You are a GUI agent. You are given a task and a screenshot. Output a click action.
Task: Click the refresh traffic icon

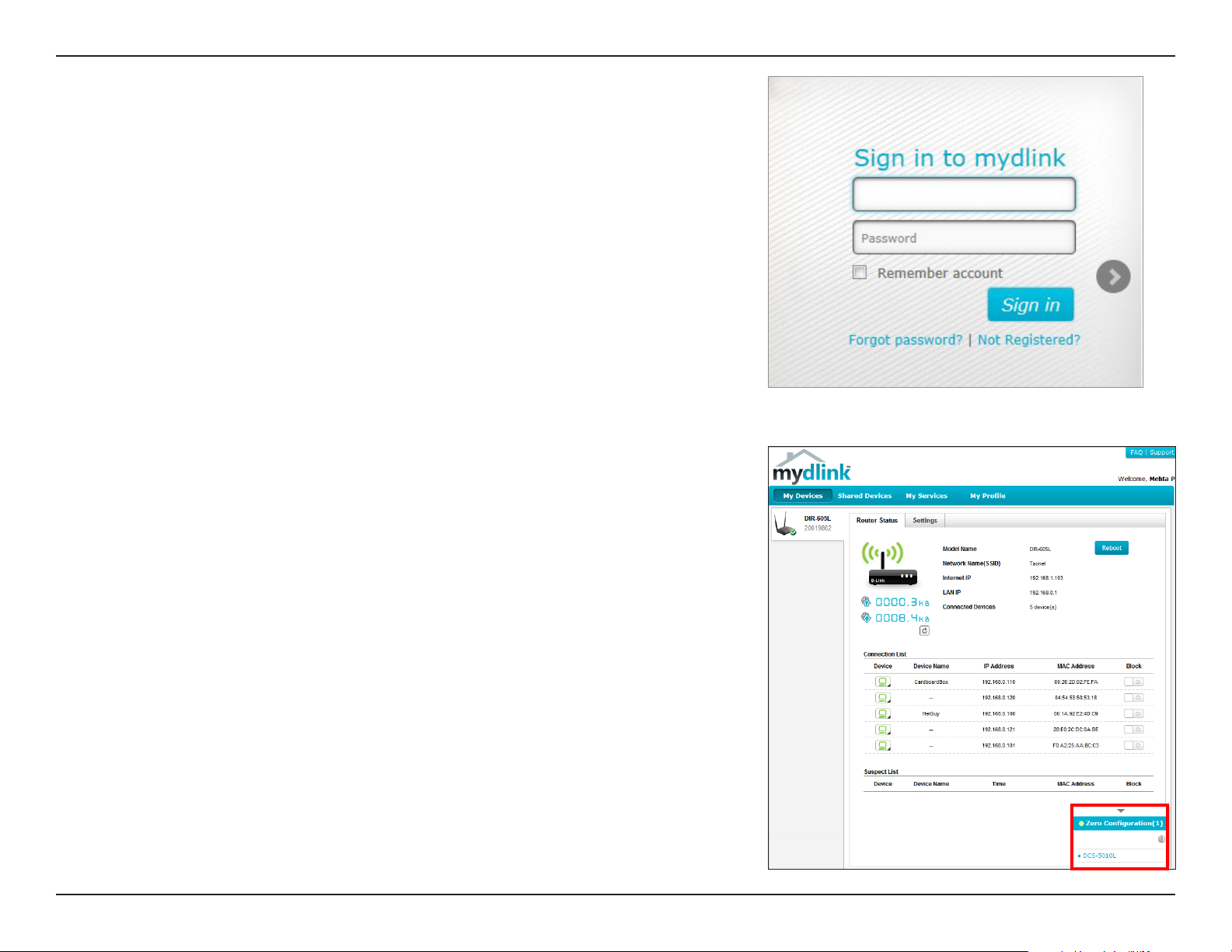pyautogui.click(x=924, y=631)
